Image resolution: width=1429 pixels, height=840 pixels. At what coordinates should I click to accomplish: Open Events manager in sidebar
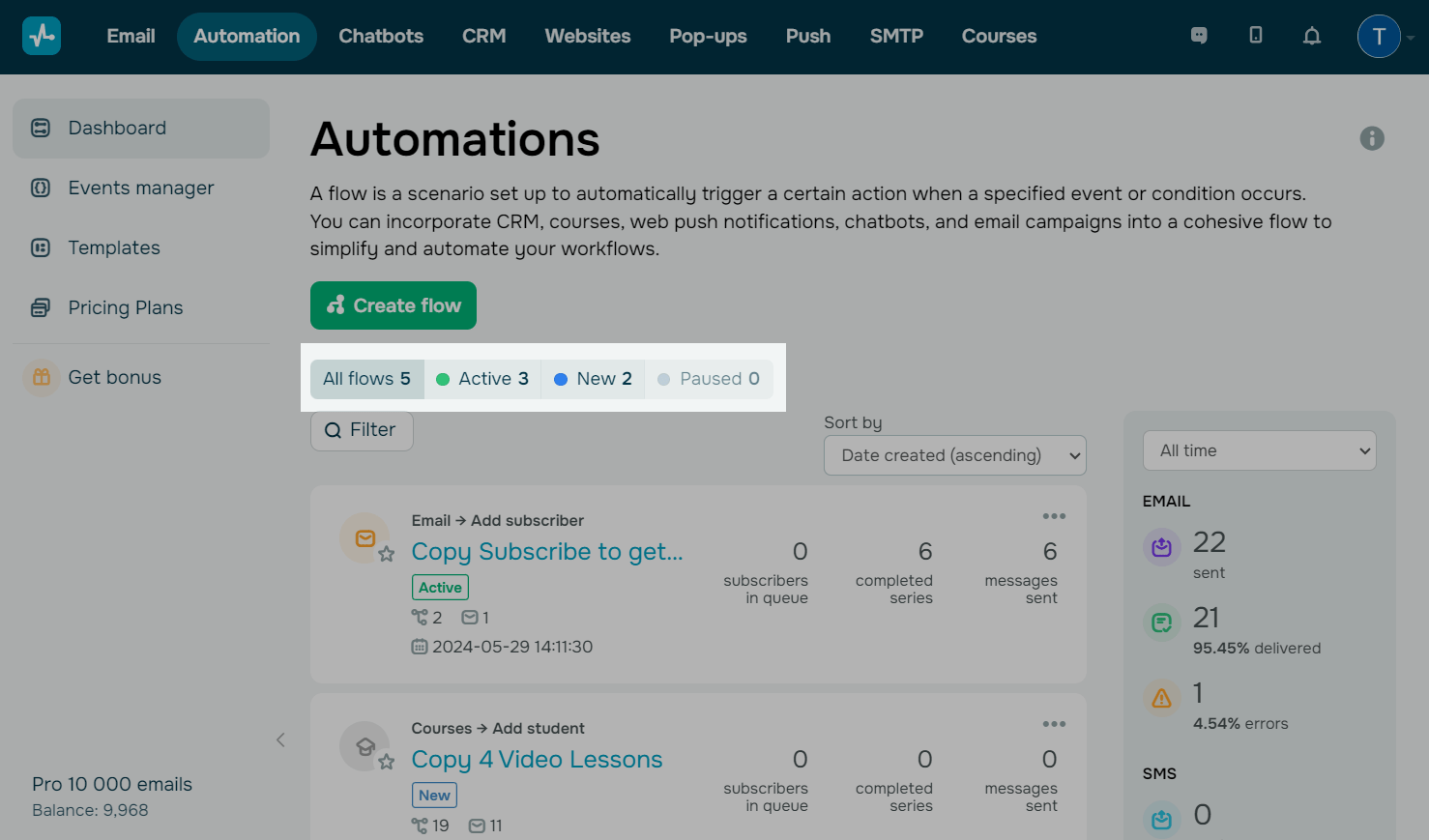pos(141,188)
